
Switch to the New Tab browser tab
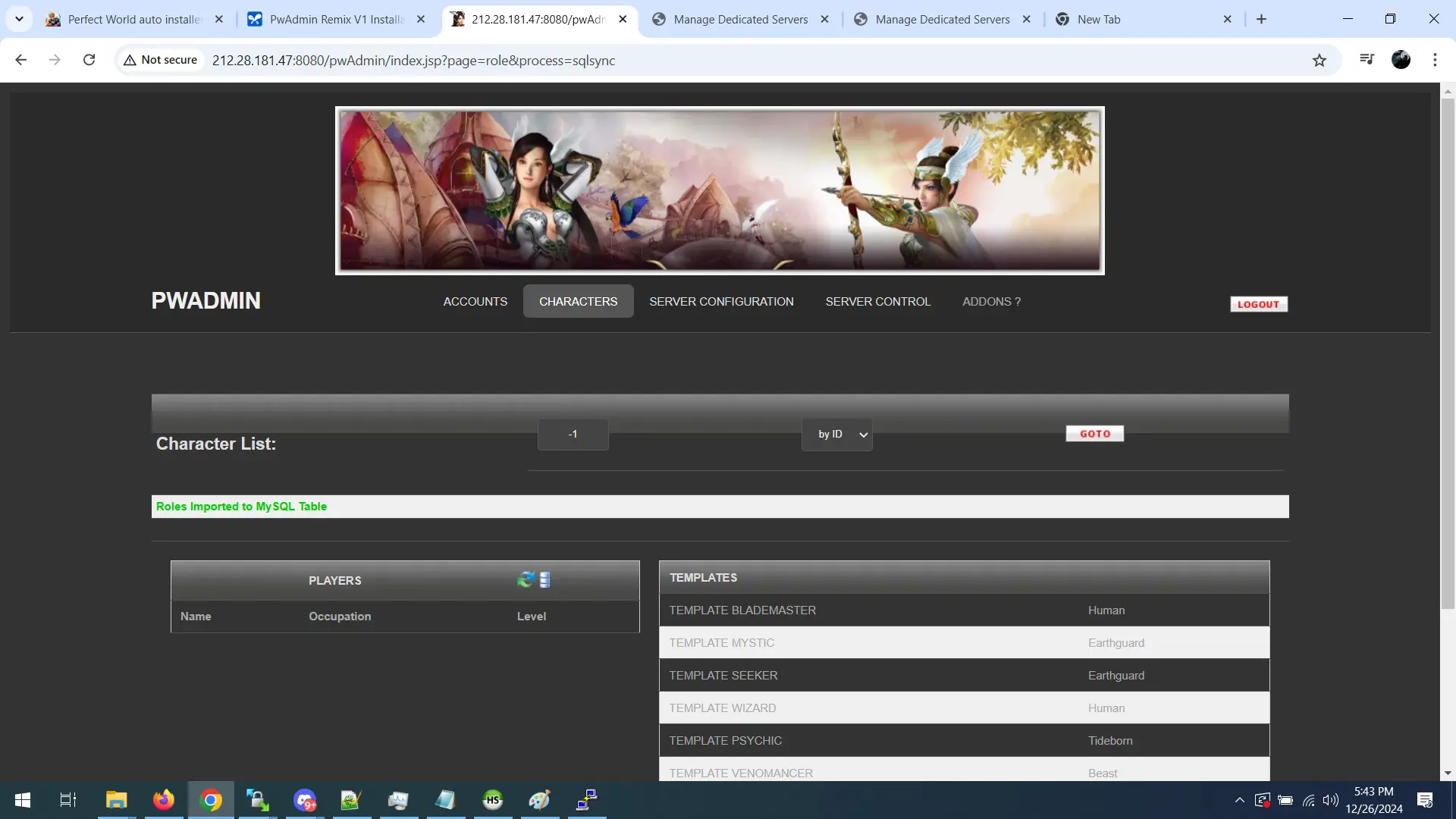[x=1099, y=19]
